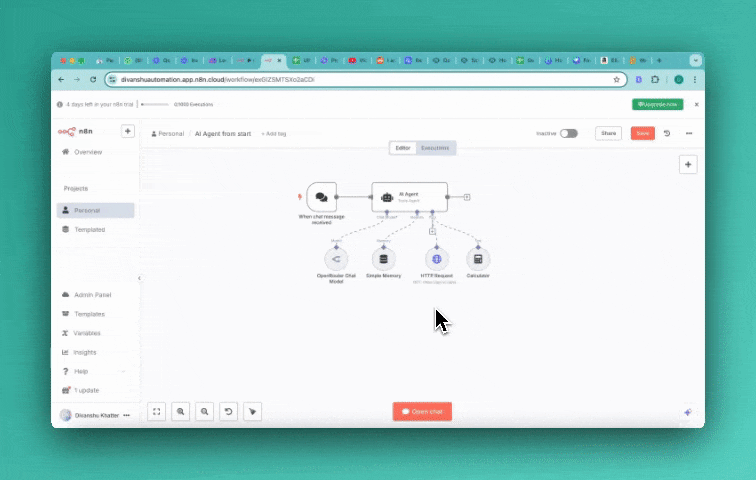Click the n8n logo in the sidebar
Image resolution: width=756 pixels, height=480 pixels.
(x=75, y=131)
